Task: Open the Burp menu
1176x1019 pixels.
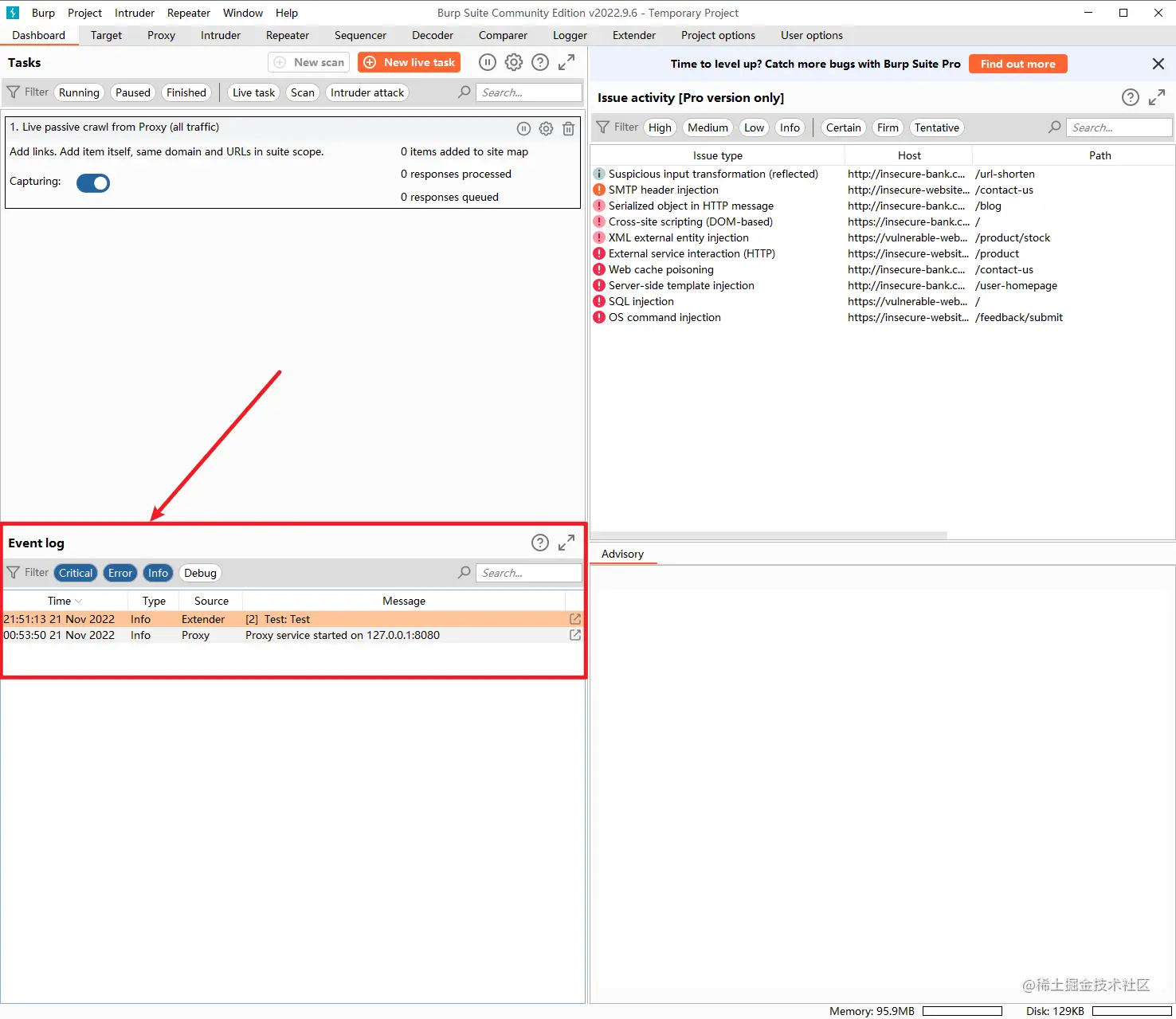Action: 43,13
